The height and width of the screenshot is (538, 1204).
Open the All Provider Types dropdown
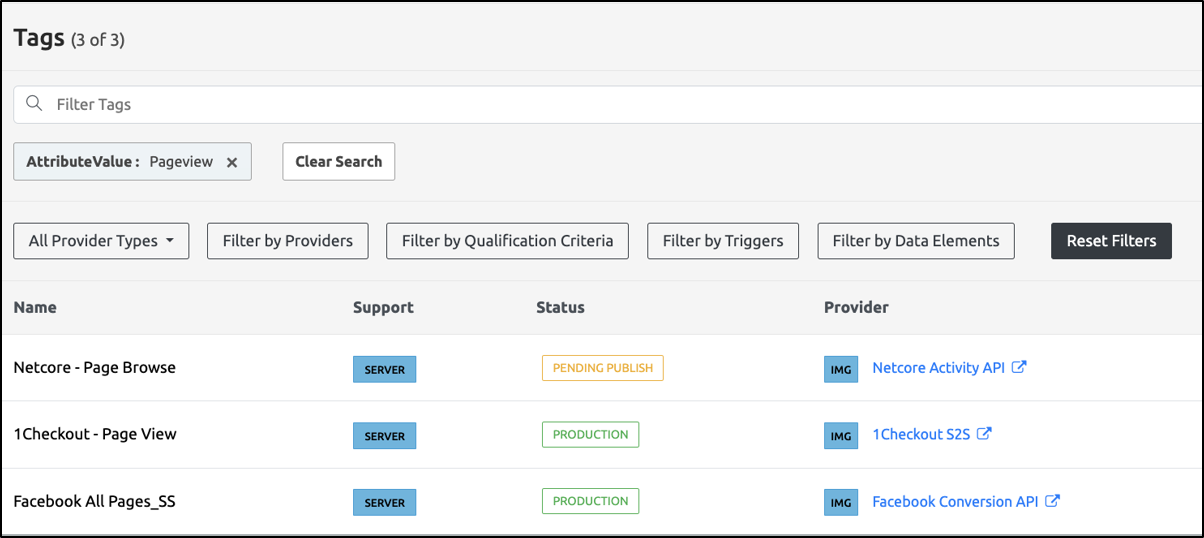[x=101, y=241]
